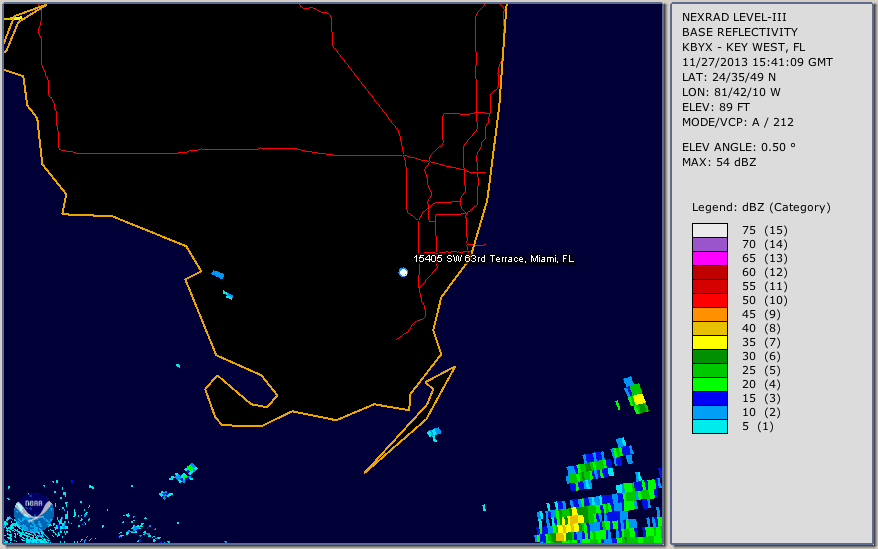
Task: Click the LON: 81/42/10 W text
Action: click(x=731, y=92)
